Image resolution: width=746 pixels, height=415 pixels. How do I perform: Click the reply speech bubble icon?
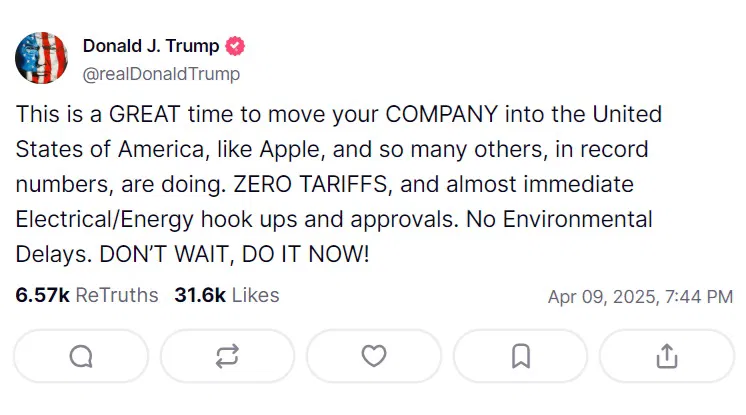[x=81, y=356]
